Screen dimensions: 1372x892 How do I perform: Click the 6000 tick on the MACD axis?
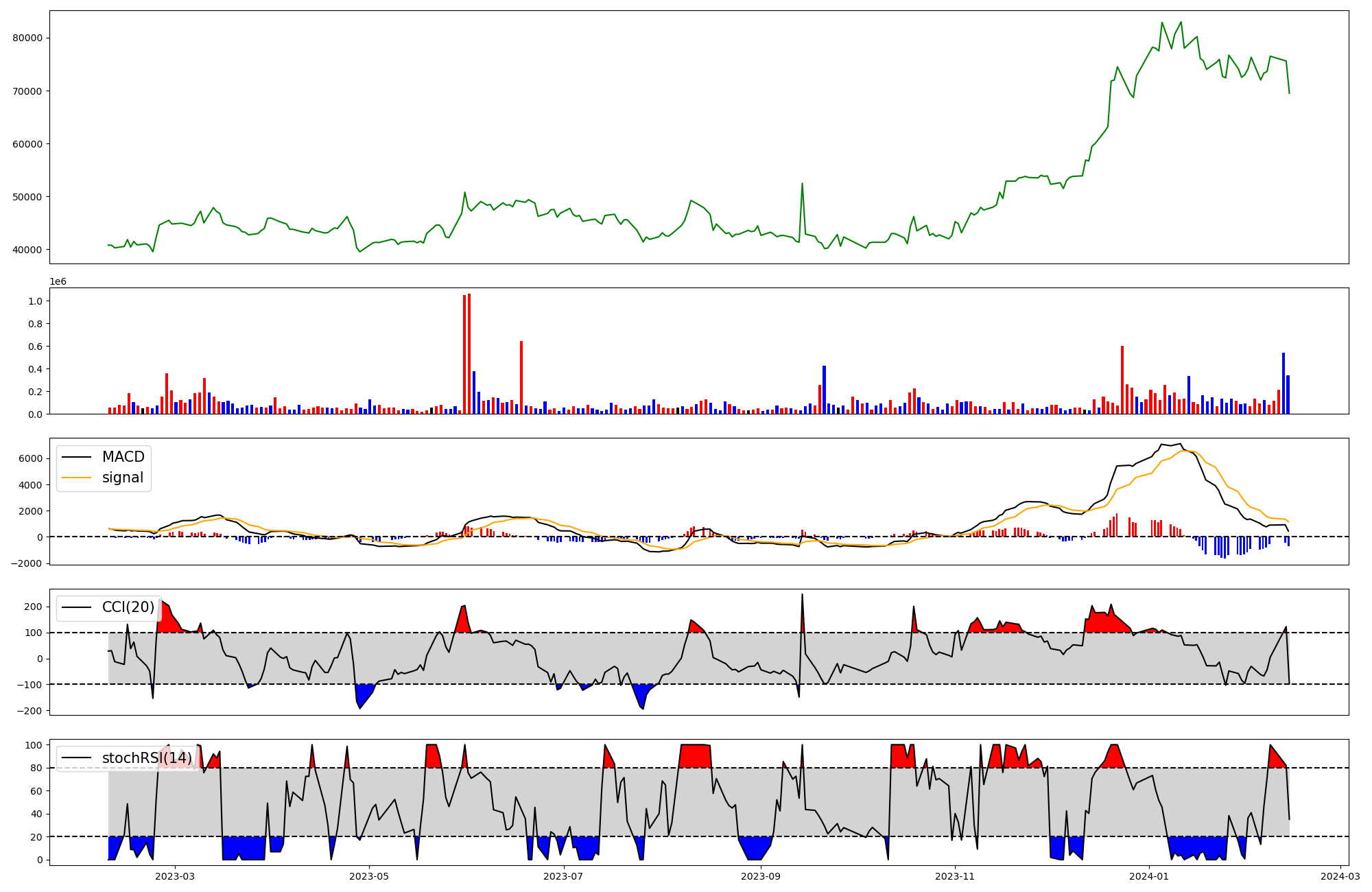[32, 459]
